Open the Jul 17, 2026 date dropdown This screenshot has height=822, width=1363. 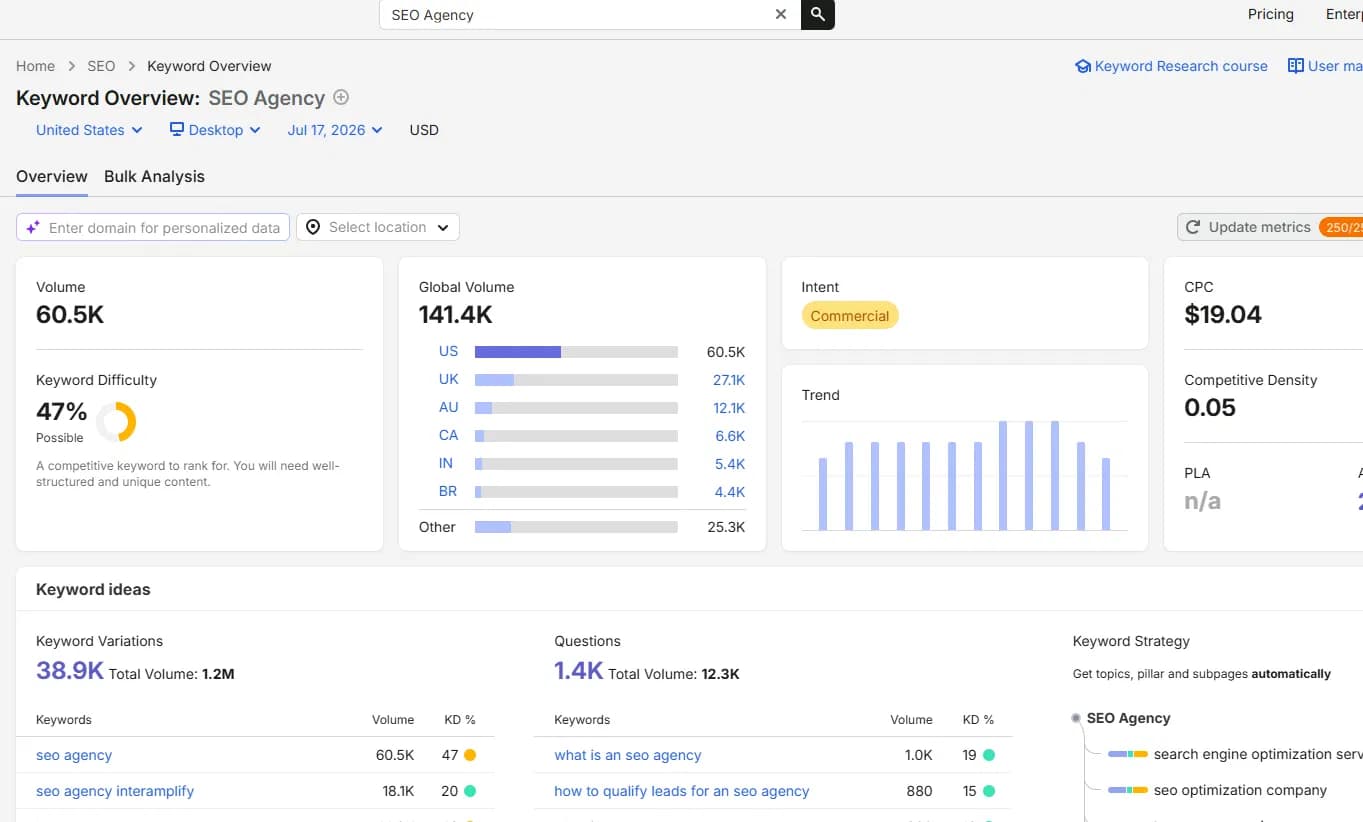335,130
